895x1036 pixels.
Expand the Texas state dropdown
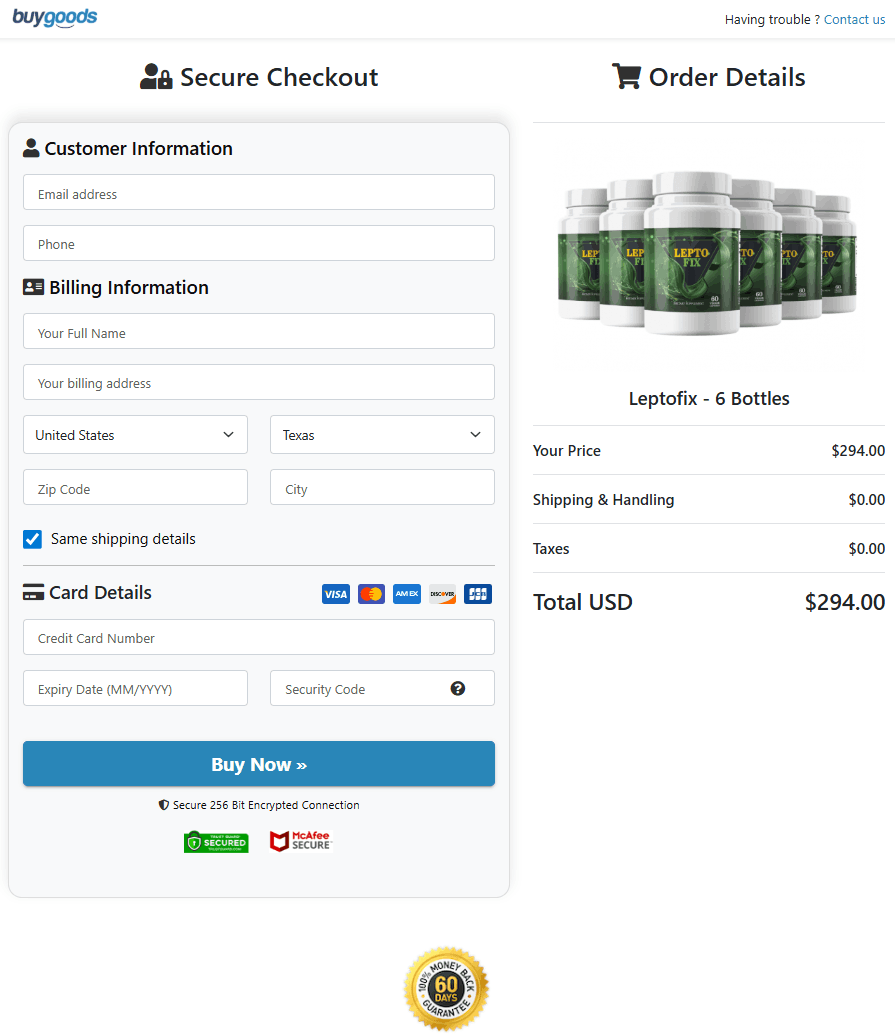coord(382,435)
